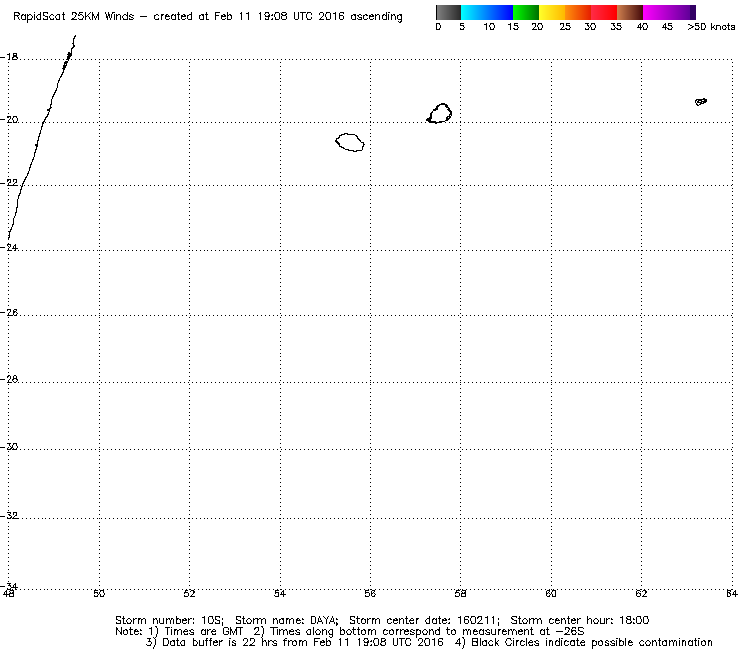Click the Reunion island outline near 56E

[x=350, y=142]
